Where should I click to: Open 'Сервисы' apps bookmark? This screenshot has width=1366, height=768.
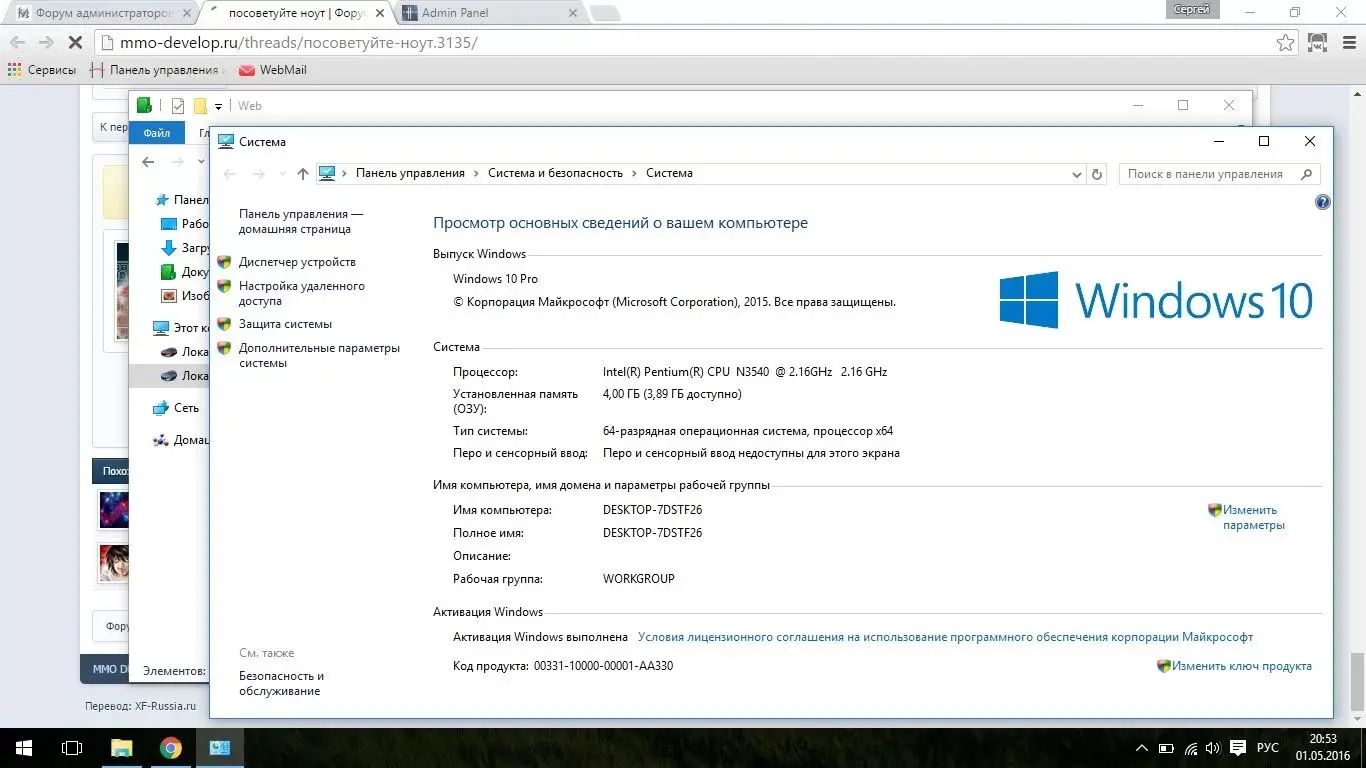tap(42, 70)
